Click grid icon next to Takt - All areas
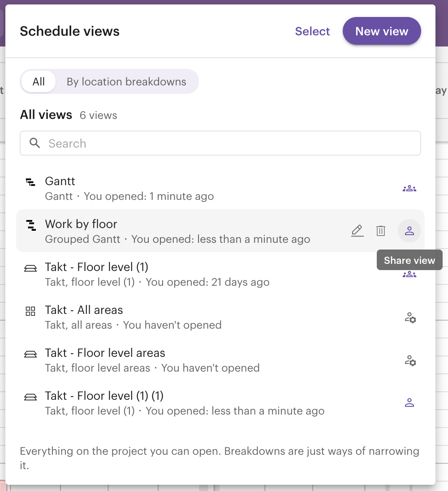The height and width of the screenshot is (491, 448). point(30,311)
